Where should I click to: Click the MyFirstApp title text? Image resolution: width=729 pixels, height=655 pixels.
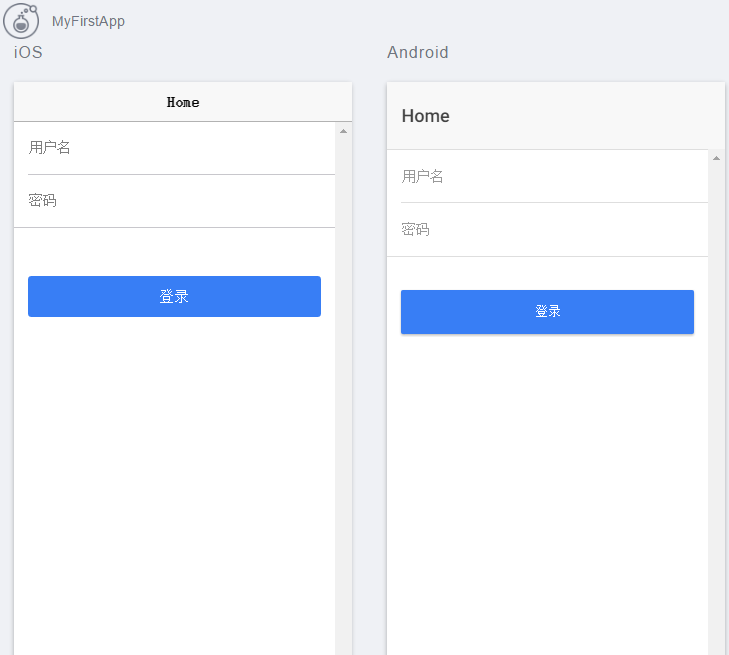pos(88,21)
